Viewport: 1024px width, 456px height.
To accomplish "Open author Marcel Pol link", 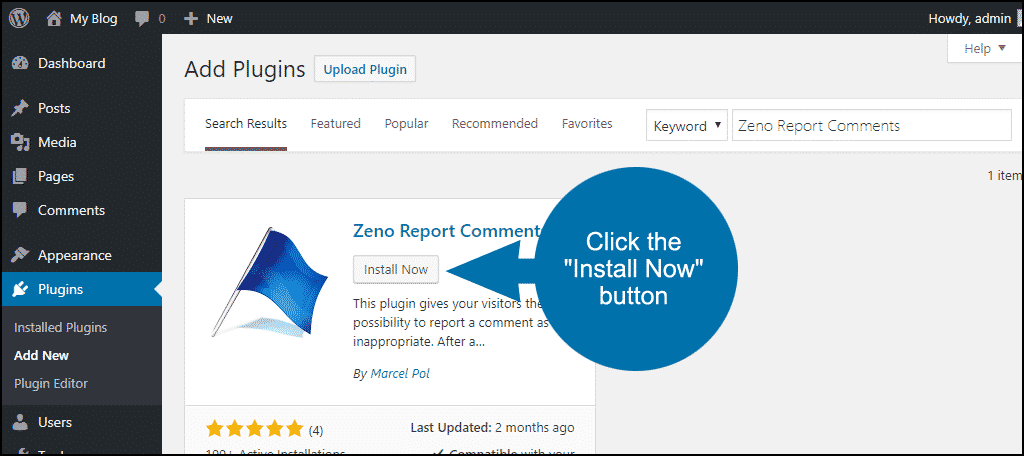I will pos(400,374).
